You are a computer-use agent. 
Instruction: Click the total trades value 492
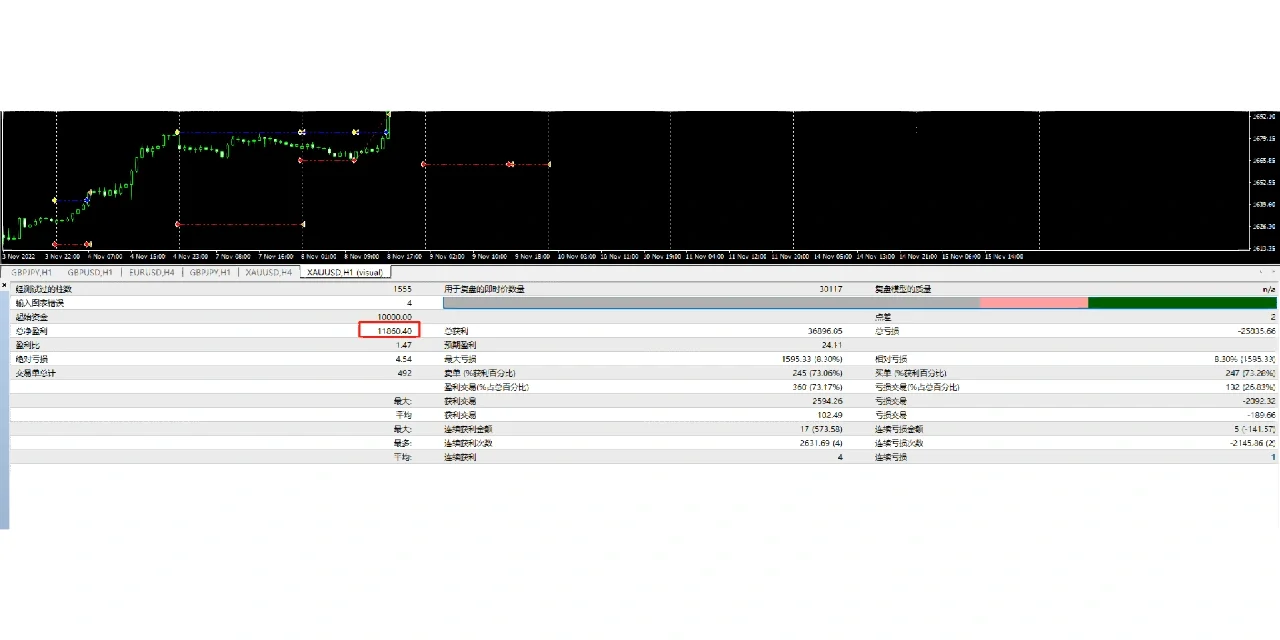coord(403,373)
